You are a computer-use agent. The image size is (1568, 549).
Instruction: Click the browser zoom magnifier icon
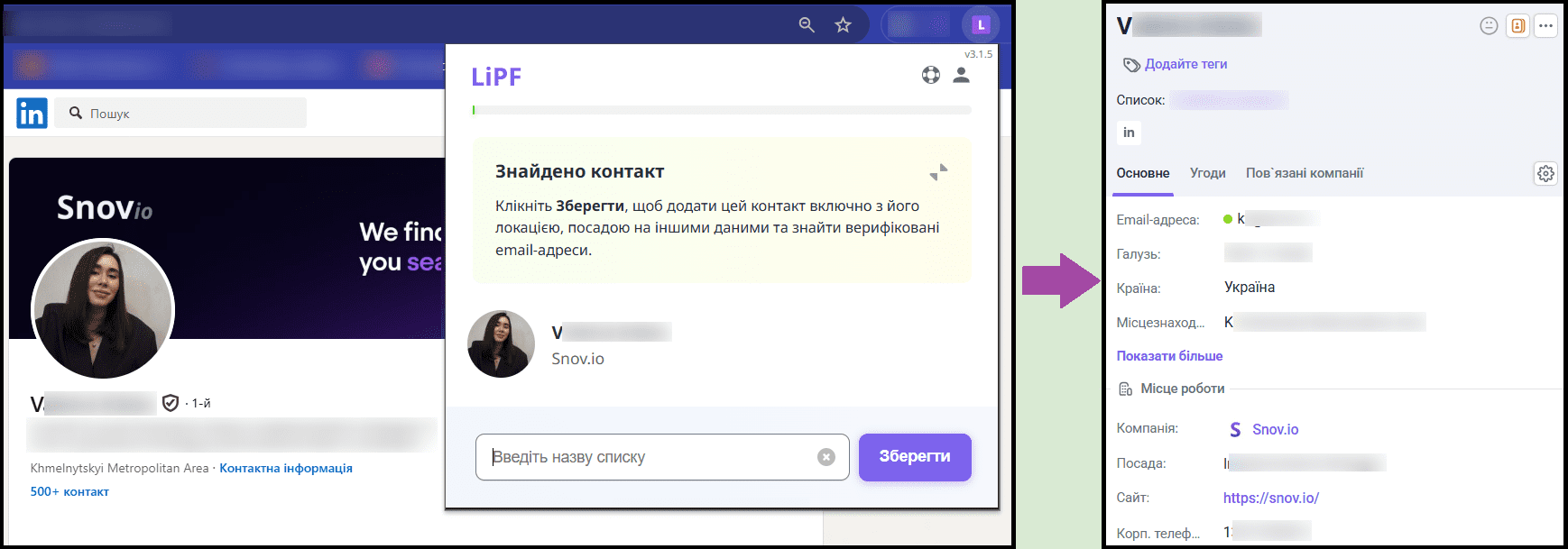coord(807,24)
